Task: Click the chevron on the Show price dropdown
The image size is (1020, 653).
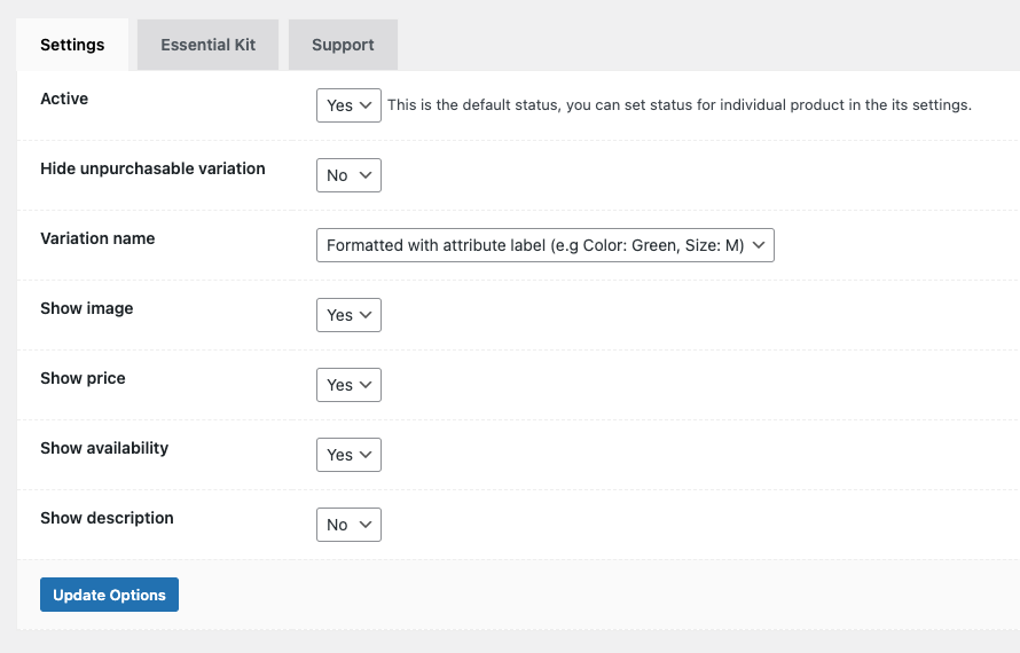Action: pos(367,385)
